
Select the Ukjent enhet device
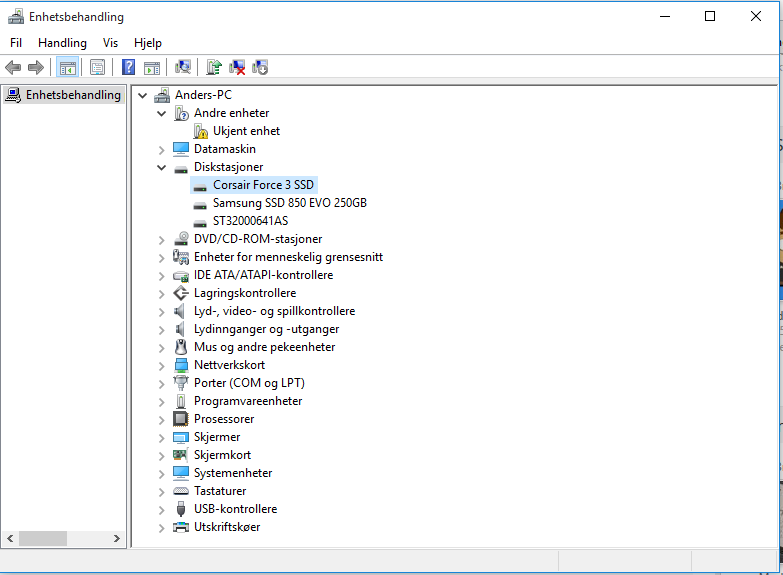246,131
